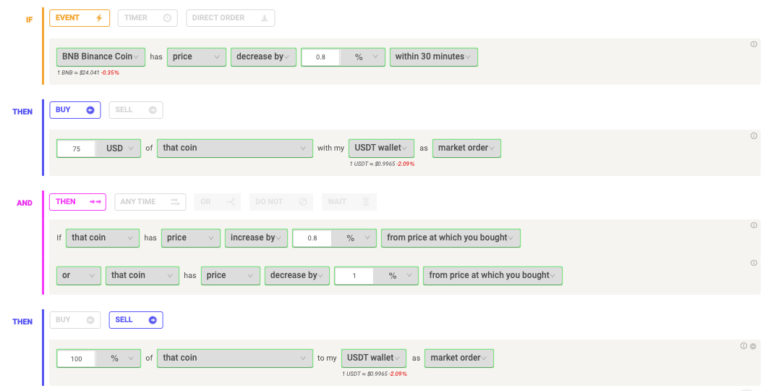Click the 75 USD amount input field
Viewport: 768px width, 391px height.
(x=76, y=148)
